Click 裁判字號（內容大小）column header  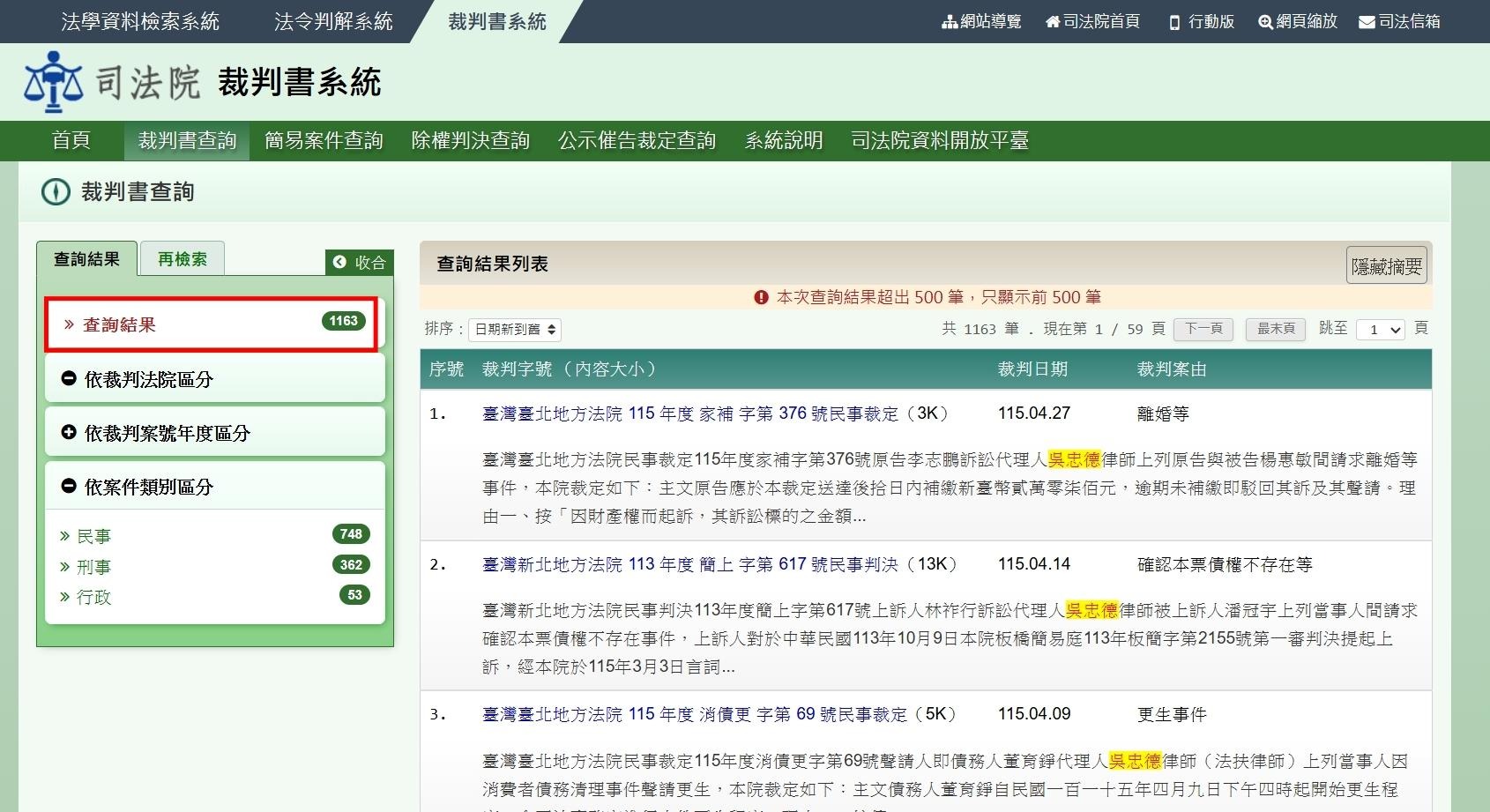point(570,369)
